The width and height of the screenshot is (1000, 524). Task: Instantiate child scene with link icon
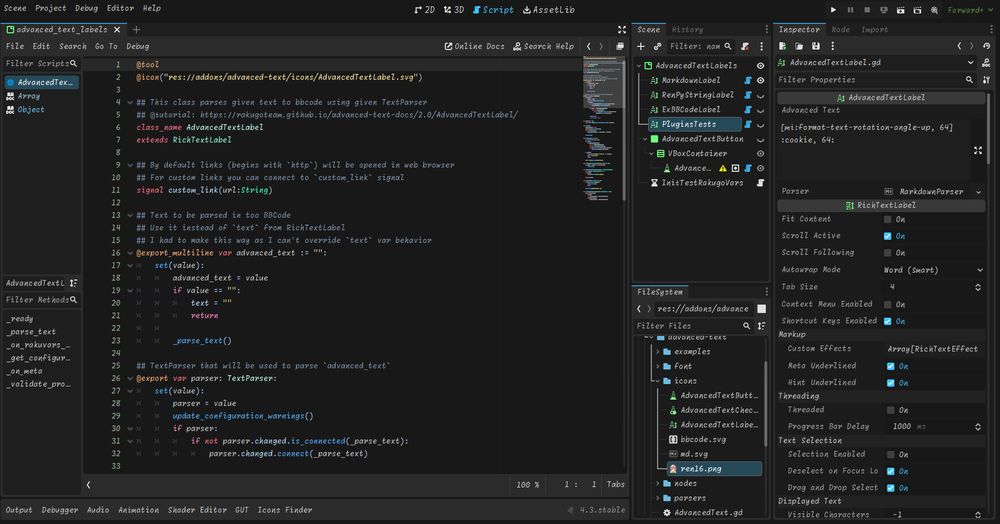(657, 46)
